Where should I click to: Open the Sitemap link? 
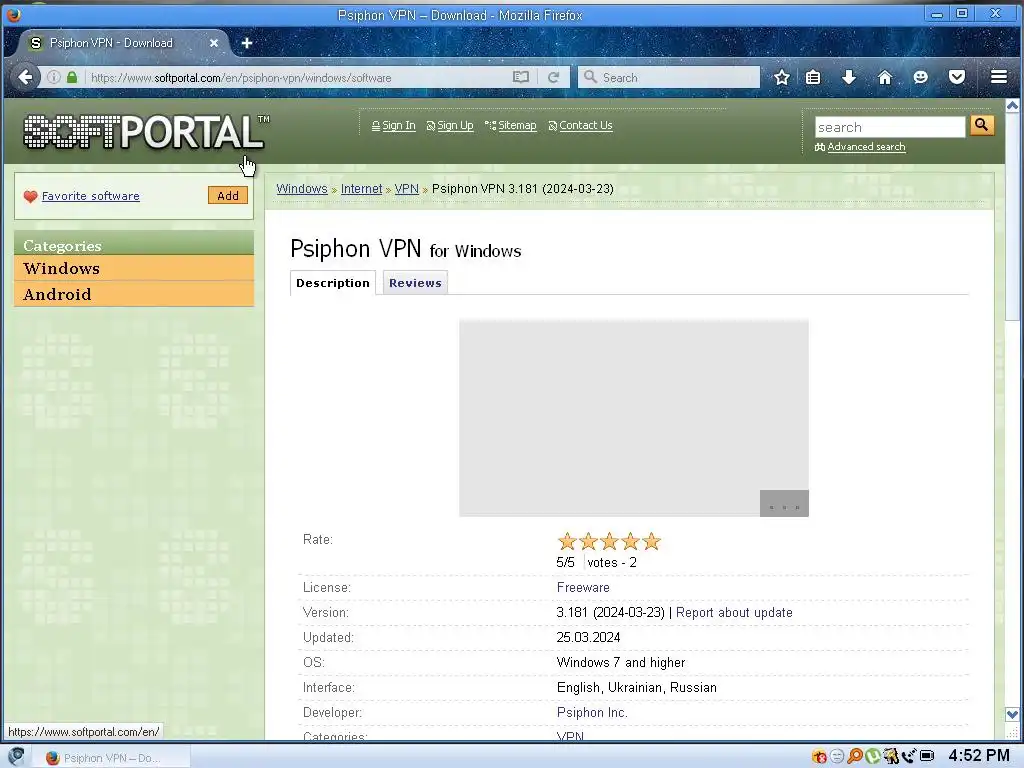pyautogui.click(x=517, y=125)
